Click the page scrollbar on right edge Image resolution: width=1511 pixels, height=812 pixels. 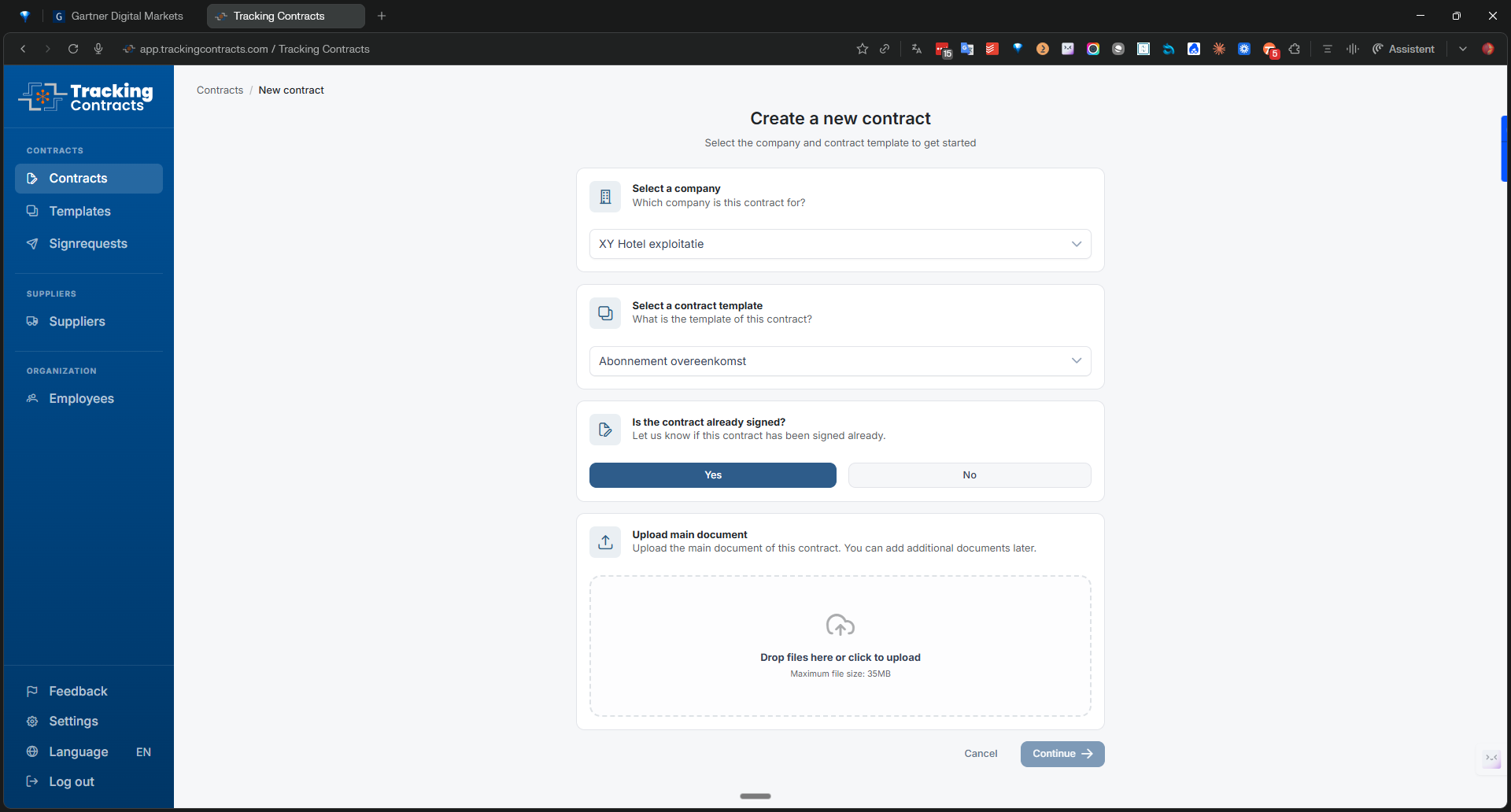tap(1504, 149)
